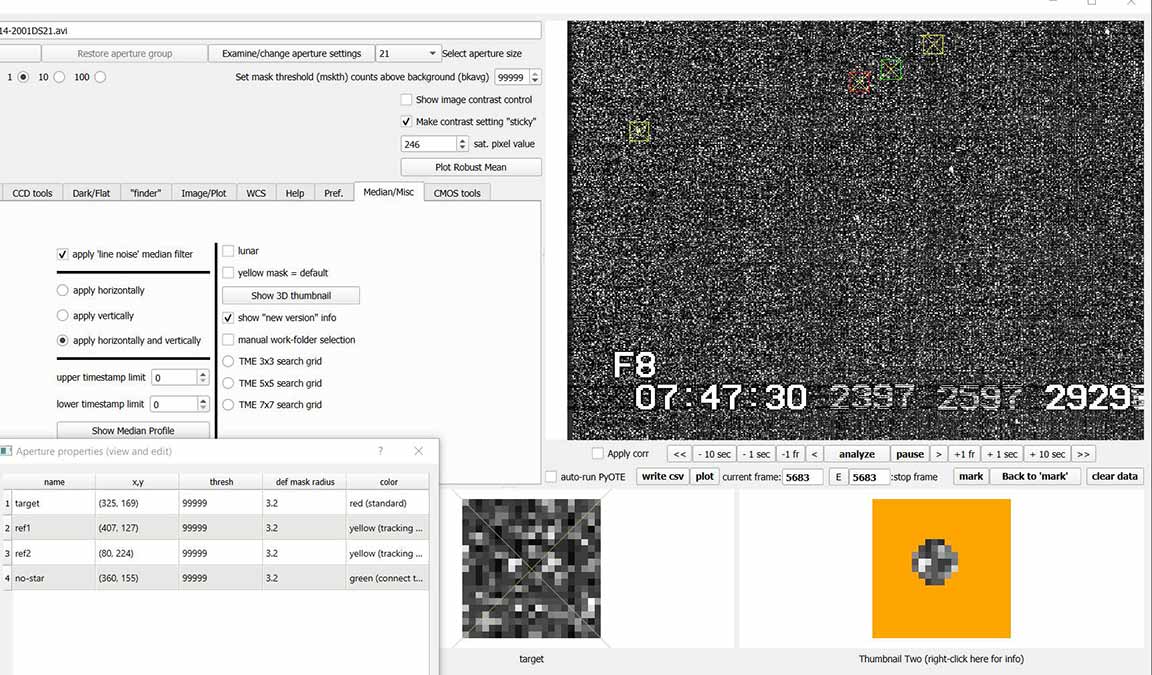Click the red target aperture box in image
Viewport: 1152px width, 675px height.
point(859,82)
